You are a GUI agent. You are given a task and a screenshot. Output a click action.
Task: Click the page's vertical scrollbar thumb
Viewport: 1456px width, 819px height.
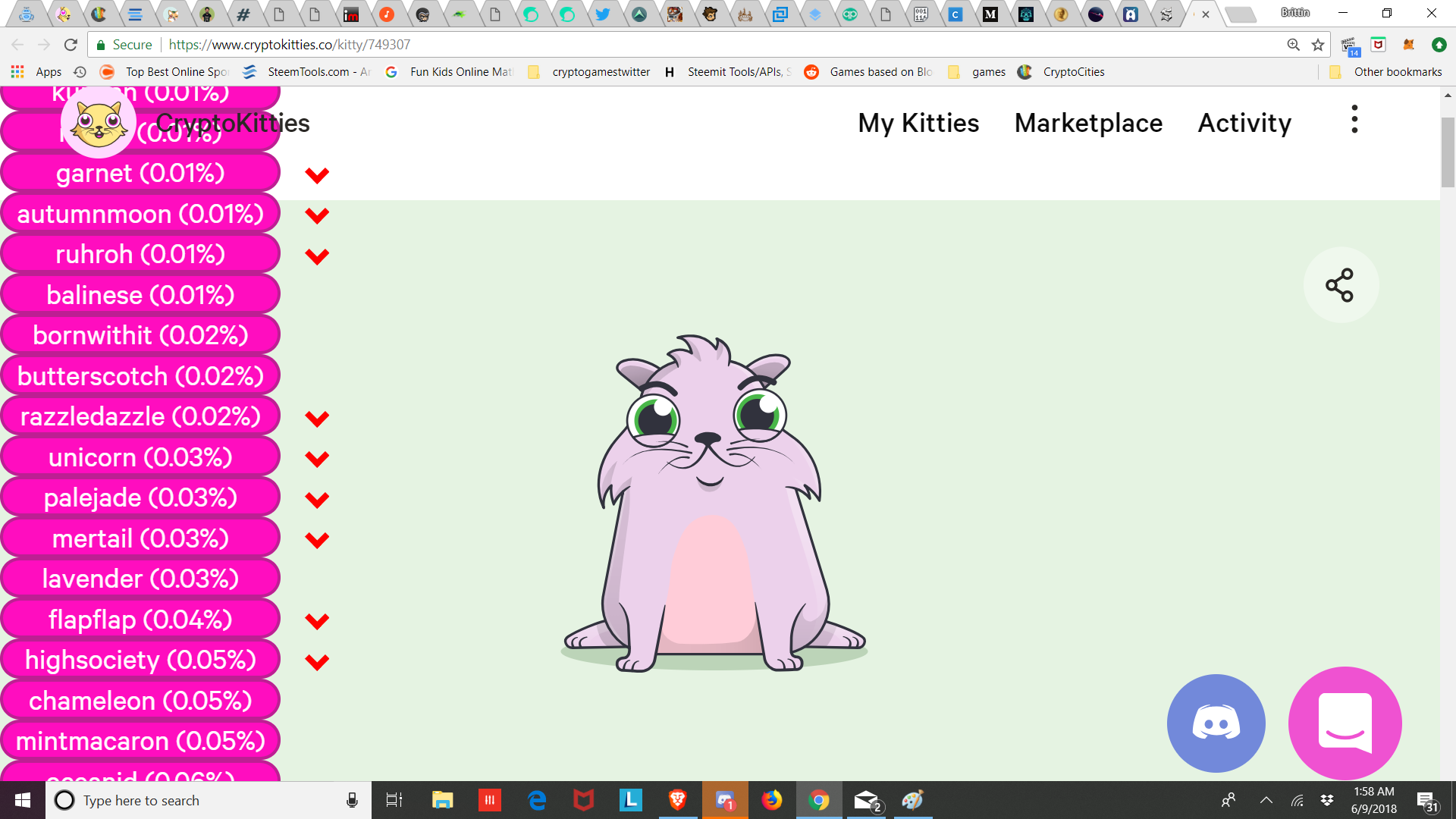pos(1447,152)
